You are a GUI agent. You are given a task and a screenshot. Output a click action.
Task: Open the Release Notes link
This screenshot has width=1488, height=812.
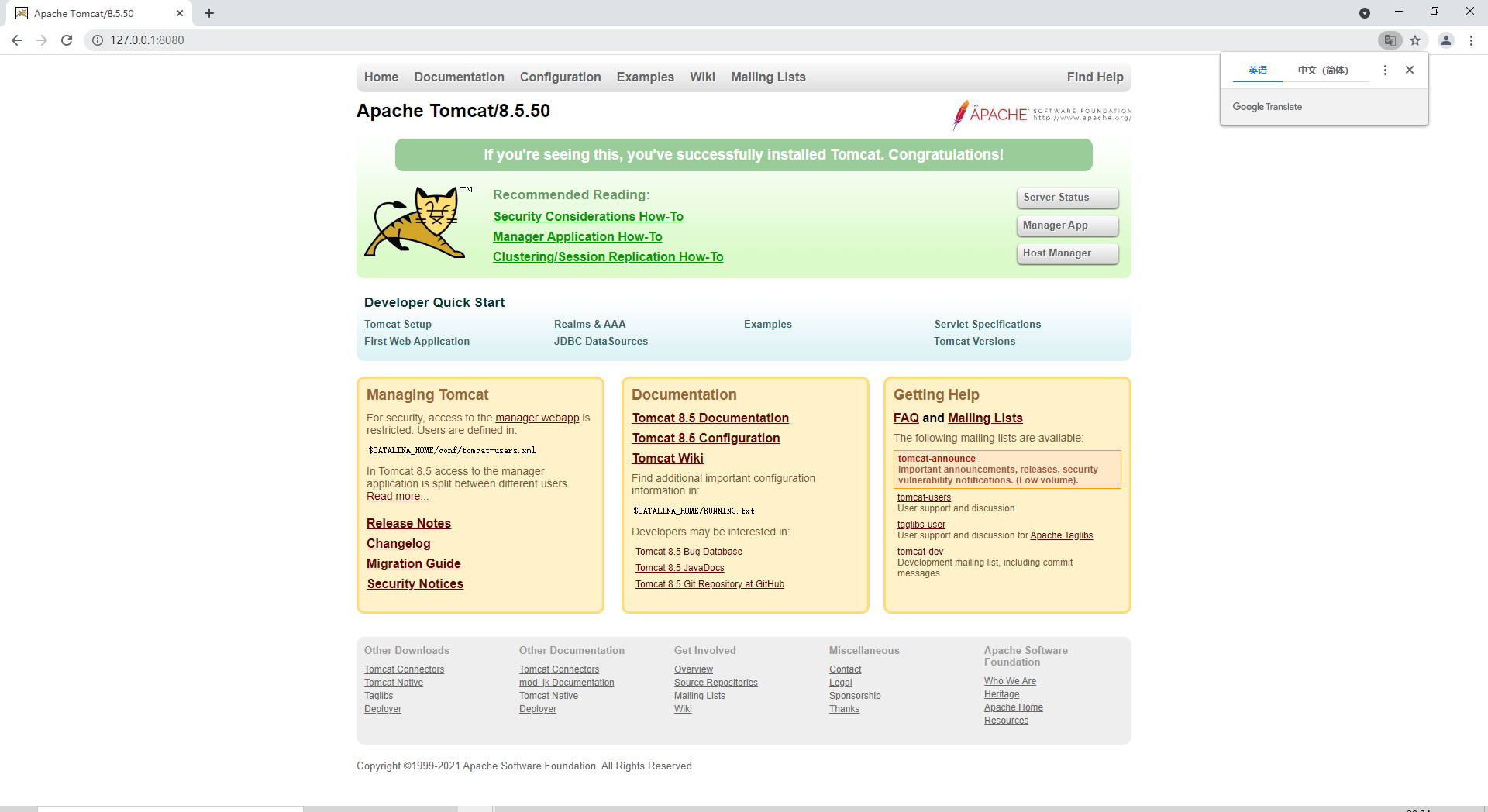pos(408,524)
